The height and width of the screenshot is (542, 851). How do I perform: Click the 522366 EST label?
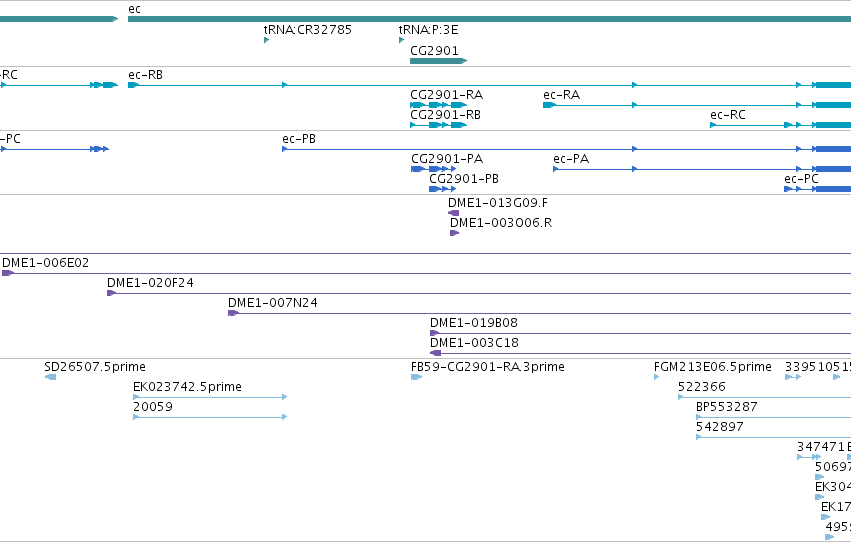point(702,387)
